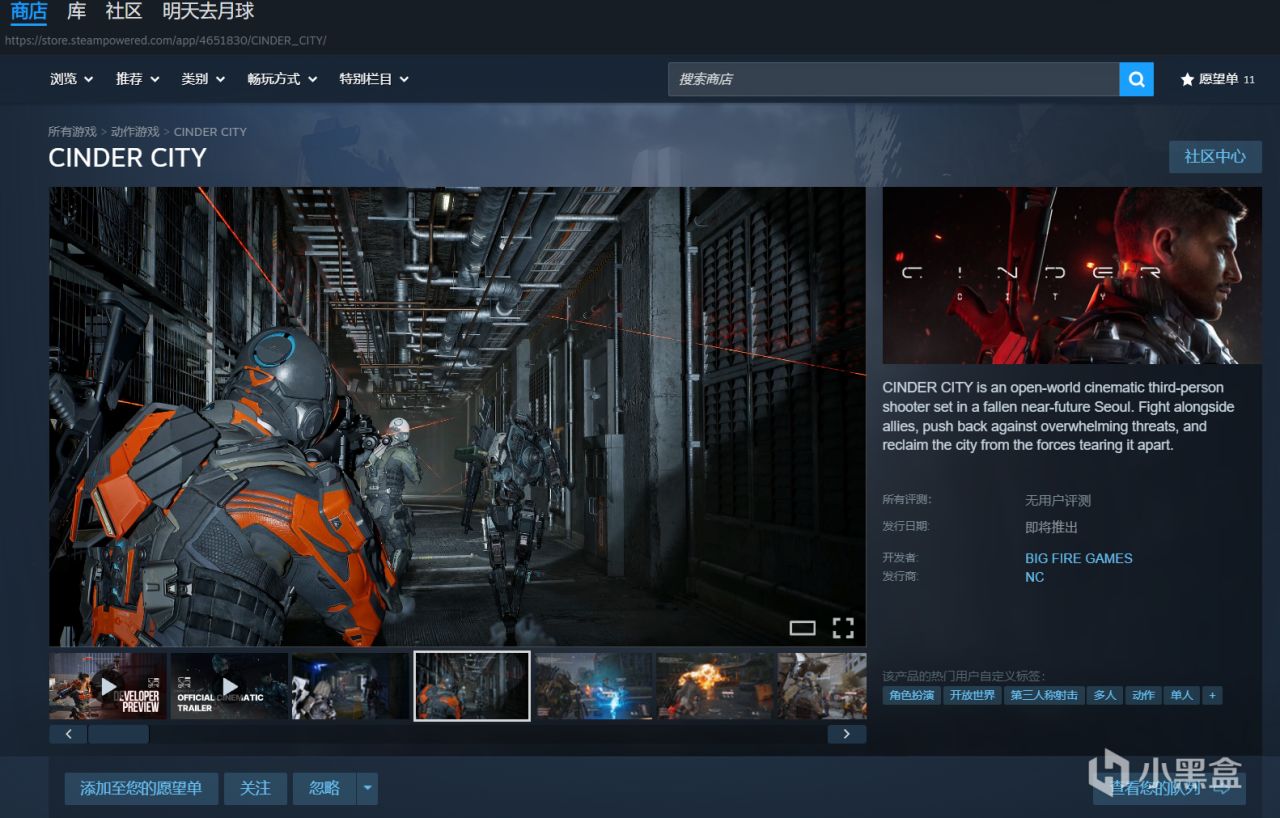
Task: Click the 关注 button
Action: (x=255, y=788)
